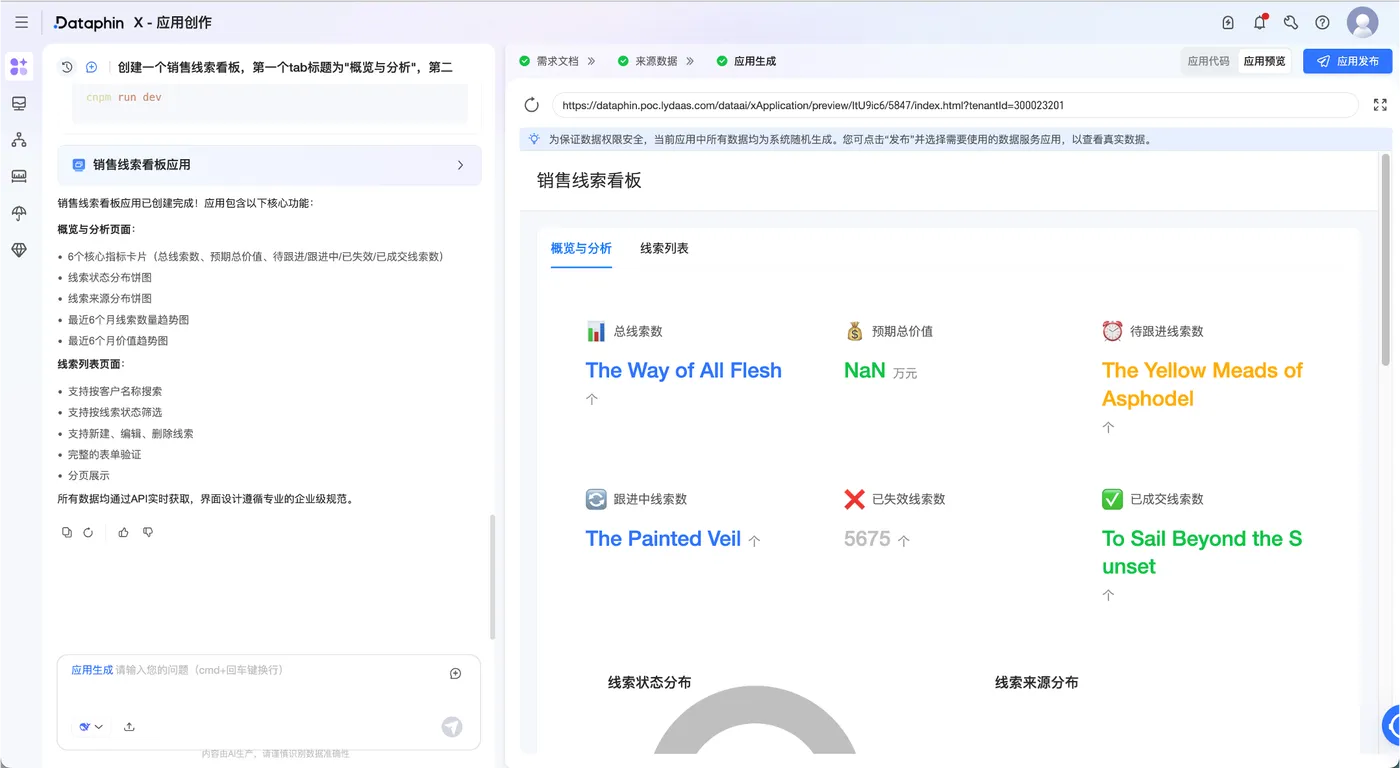Open the model selector dropdown in input box
Image resolution: width=1400 pixels, height=768 pixels.
point(91,727)
